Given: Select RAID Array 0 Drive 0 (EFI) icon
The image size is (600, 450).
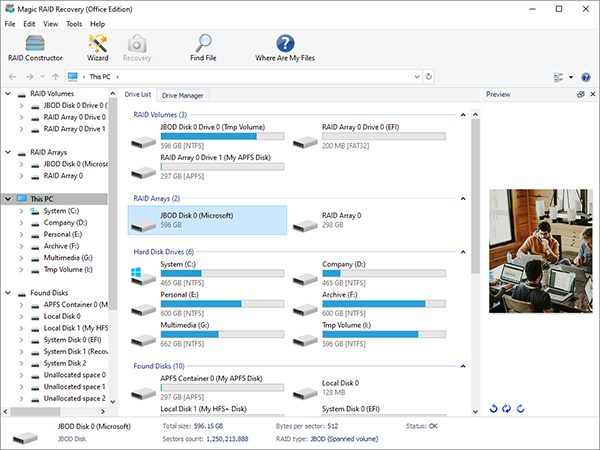Looking at the screenshot, I should [305, 143].
